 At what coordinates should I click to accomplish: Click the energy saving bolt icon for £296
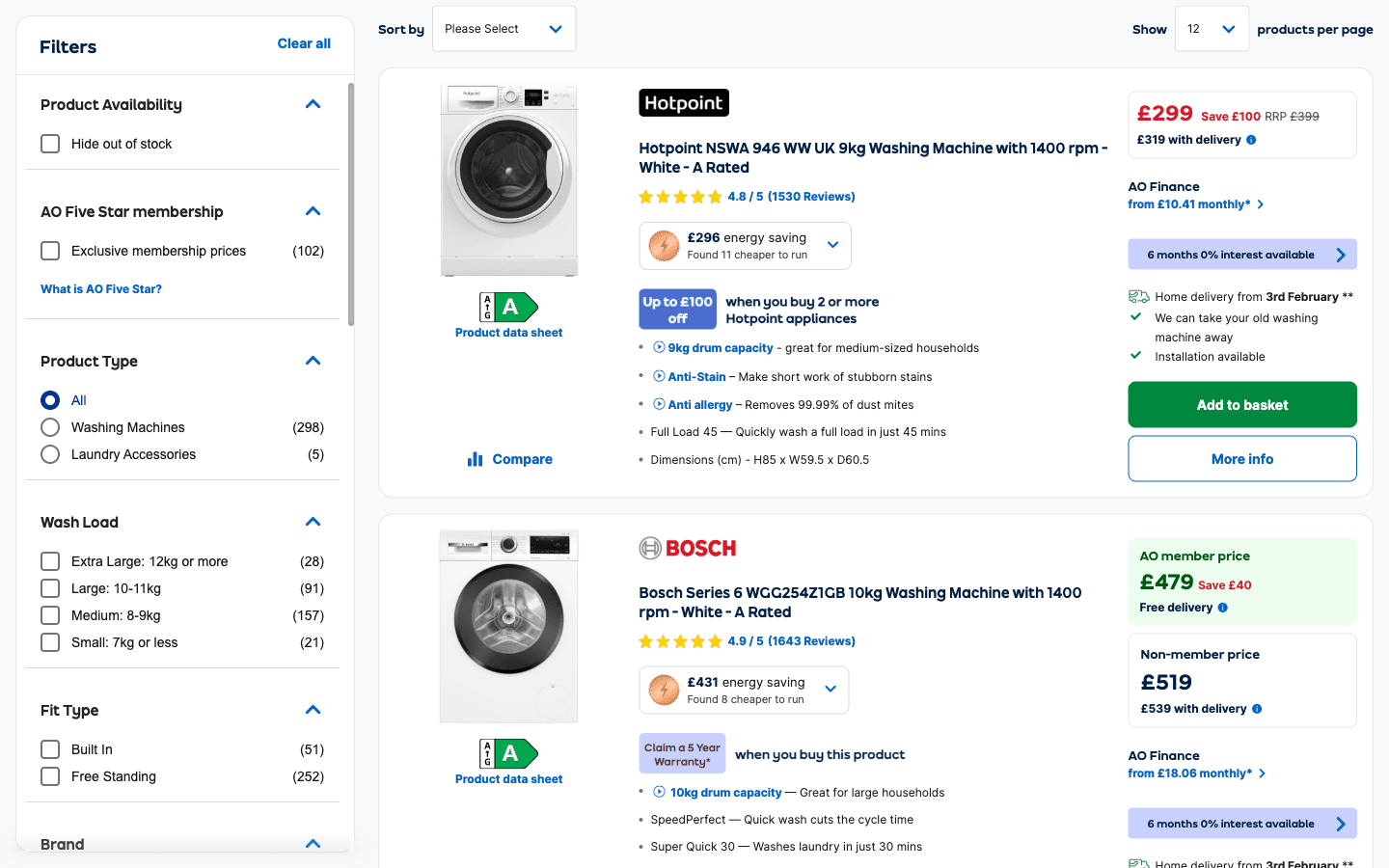click(x=664, y=246)
